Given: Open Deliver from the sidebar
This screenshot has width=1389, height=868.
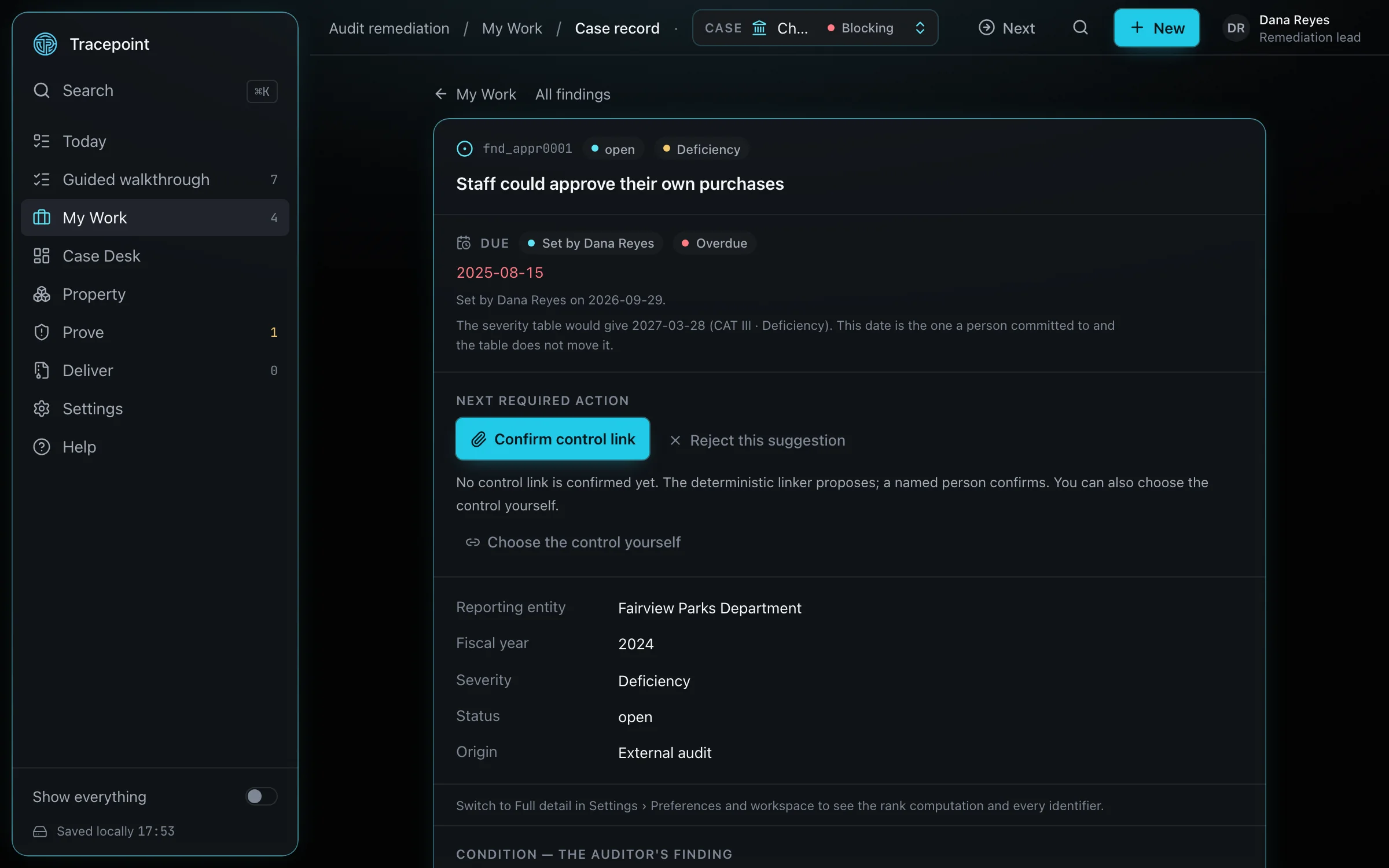Looking at the screenshot, I should (155, 370).
